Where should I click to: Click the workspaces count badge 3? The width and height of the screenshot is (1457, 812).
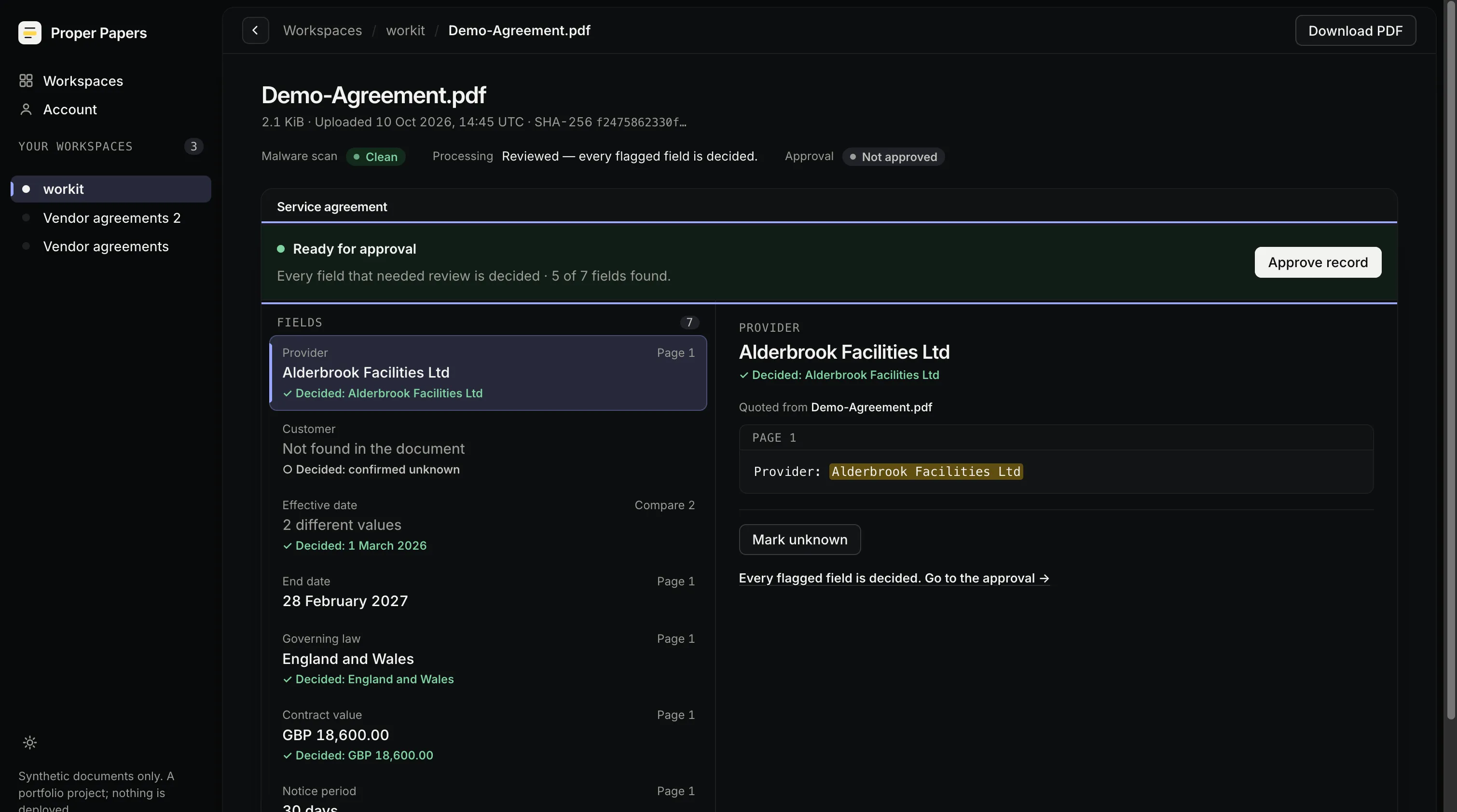193,147
